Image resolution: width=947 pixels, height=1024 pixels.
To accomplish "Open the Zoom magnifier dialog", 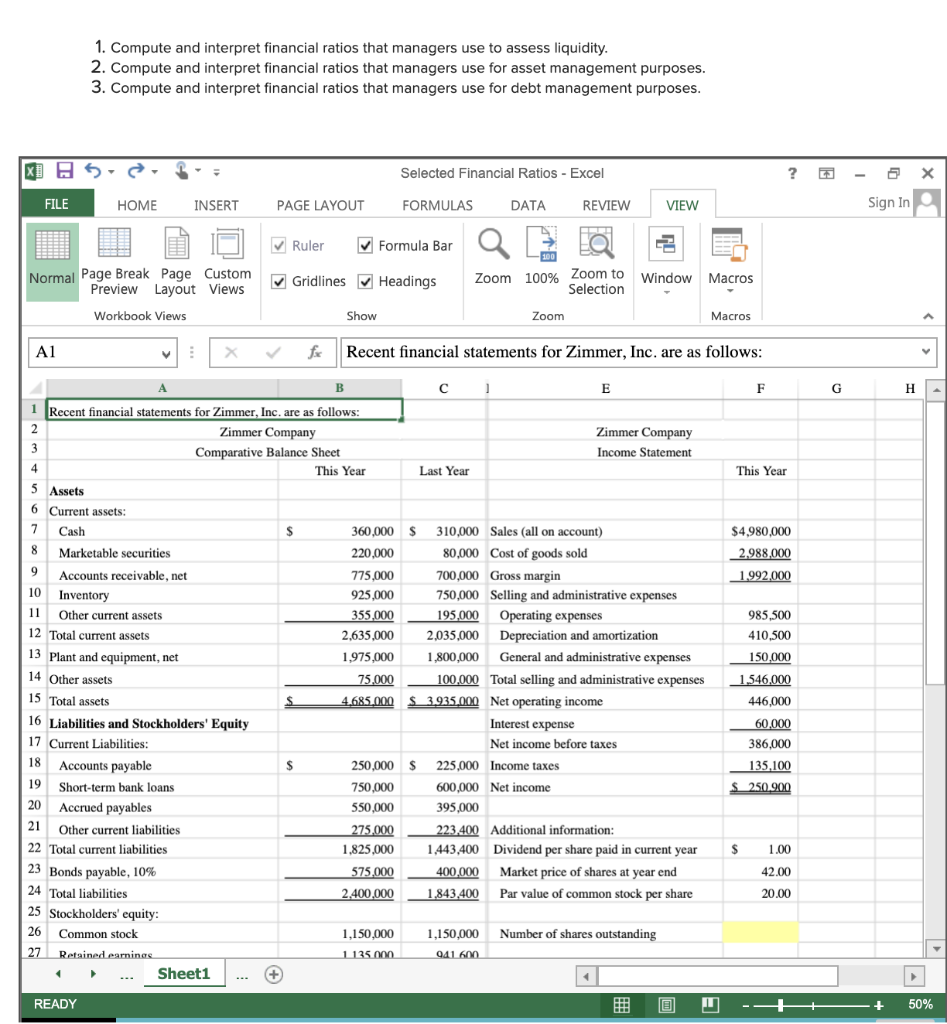I will click(x=493, y=256).
